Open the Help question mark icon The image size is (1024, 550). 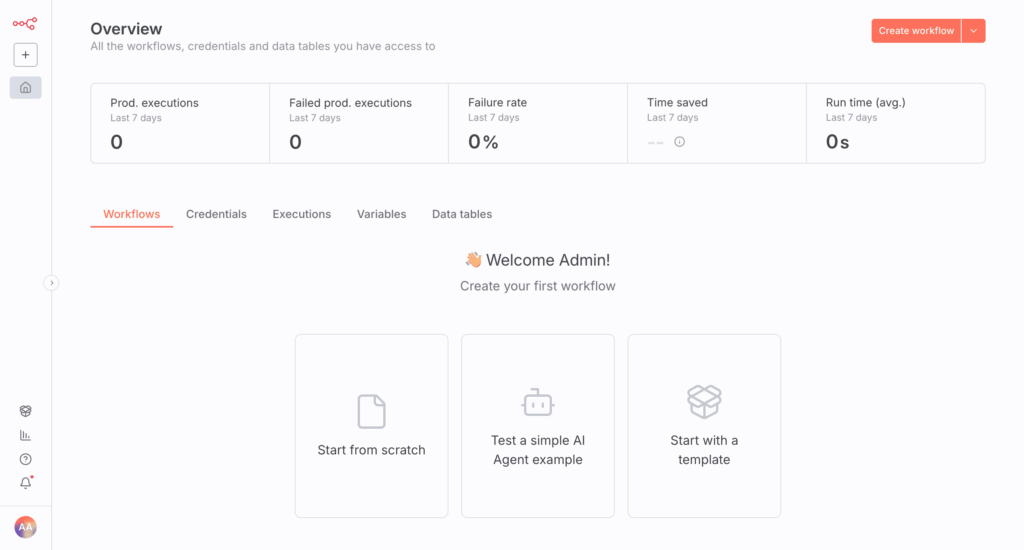[x=25, y=459]
